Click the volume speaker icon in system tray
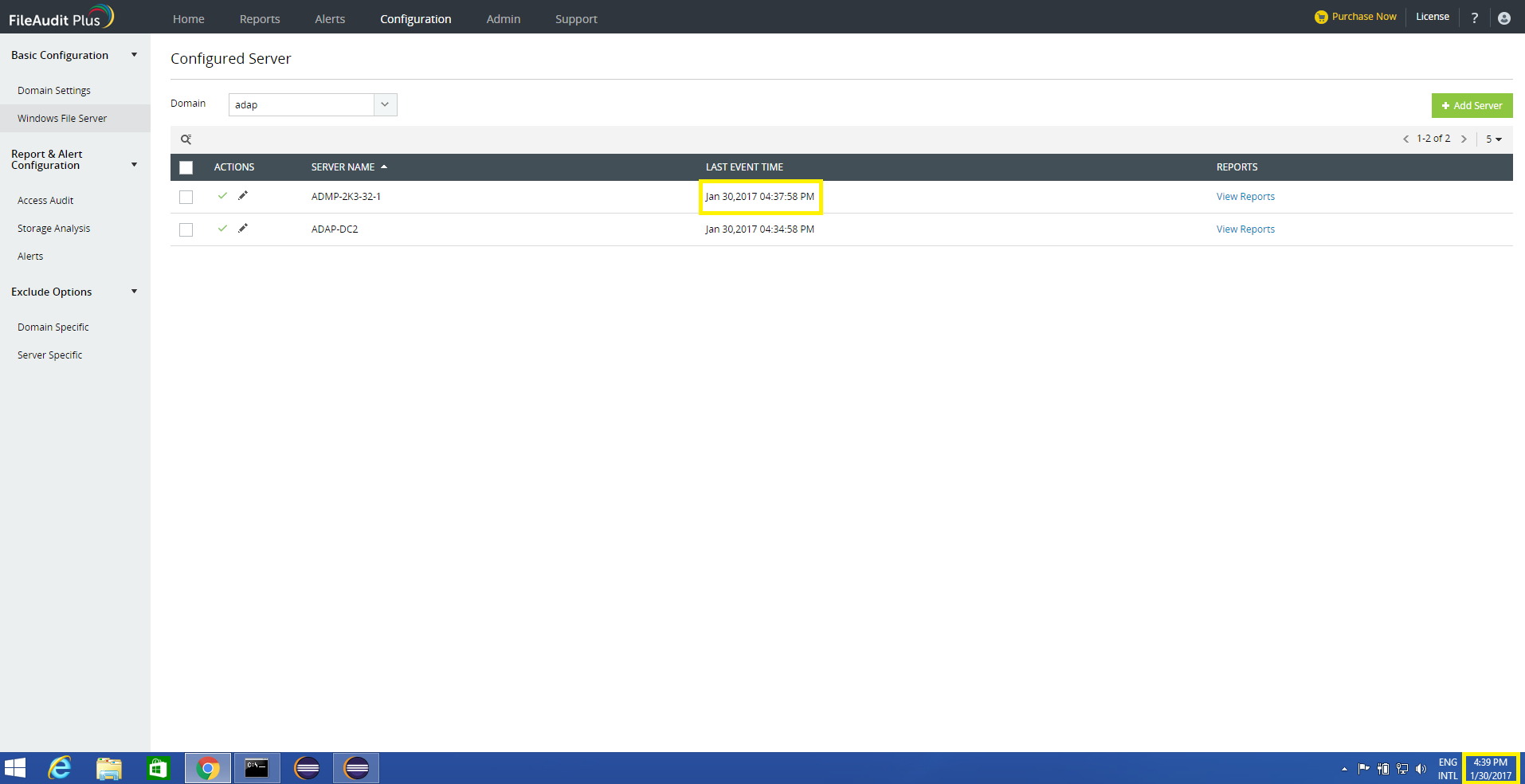This screenshot has height=784, width=1525. tap(1421, 769)
